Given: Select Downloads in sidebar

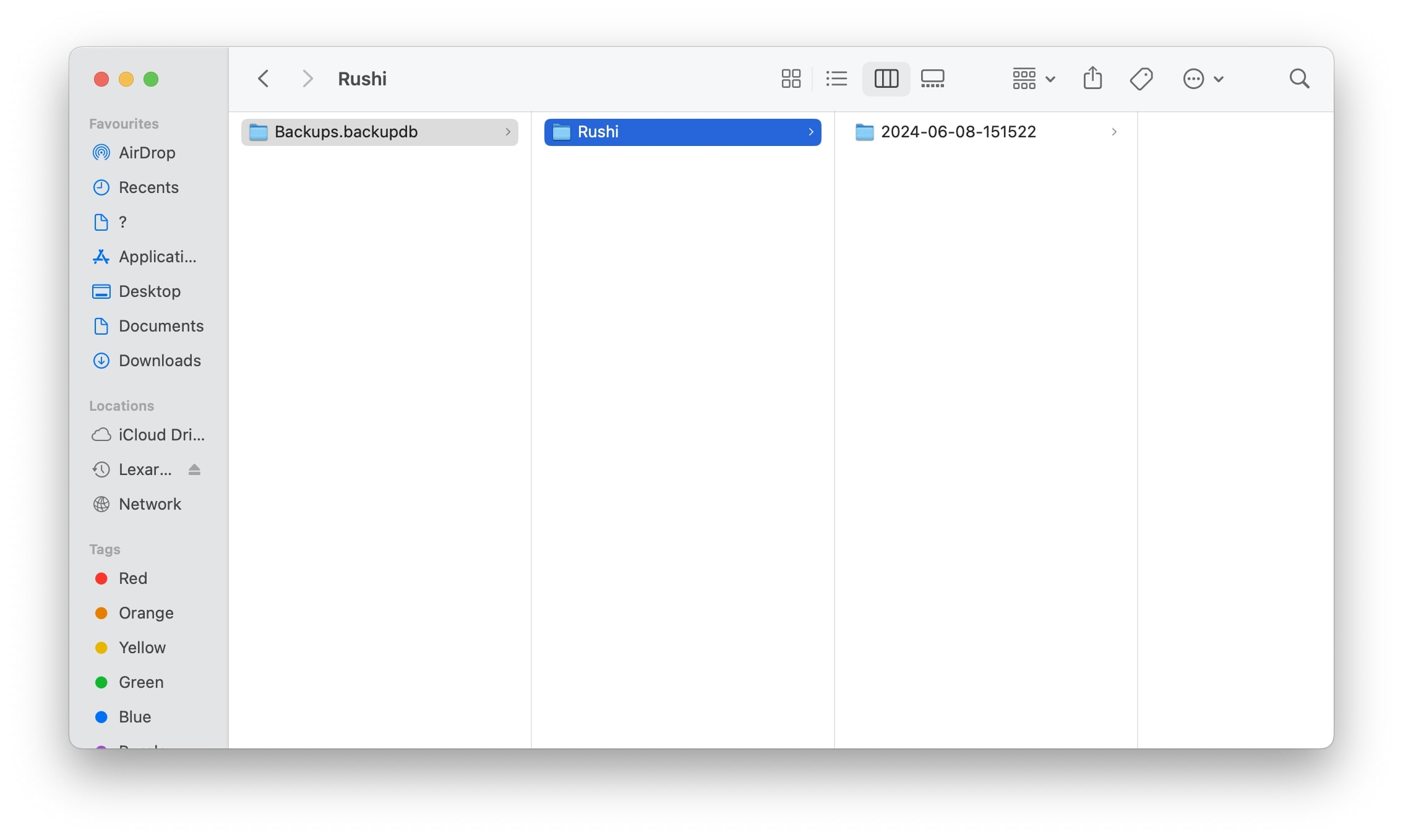Looking at the screenshot, I should point(159,360).
